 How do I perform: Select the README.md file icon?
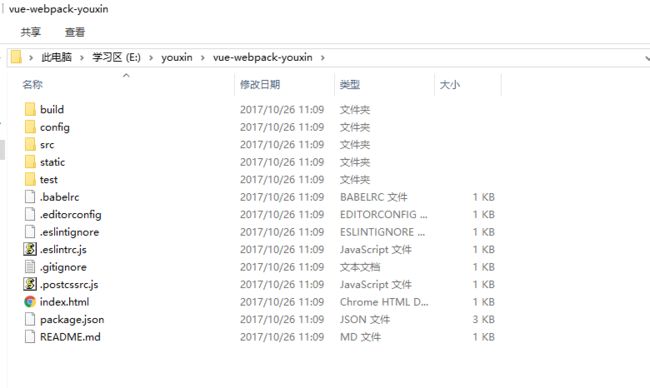pyautogui.click(x=30, y=337)
